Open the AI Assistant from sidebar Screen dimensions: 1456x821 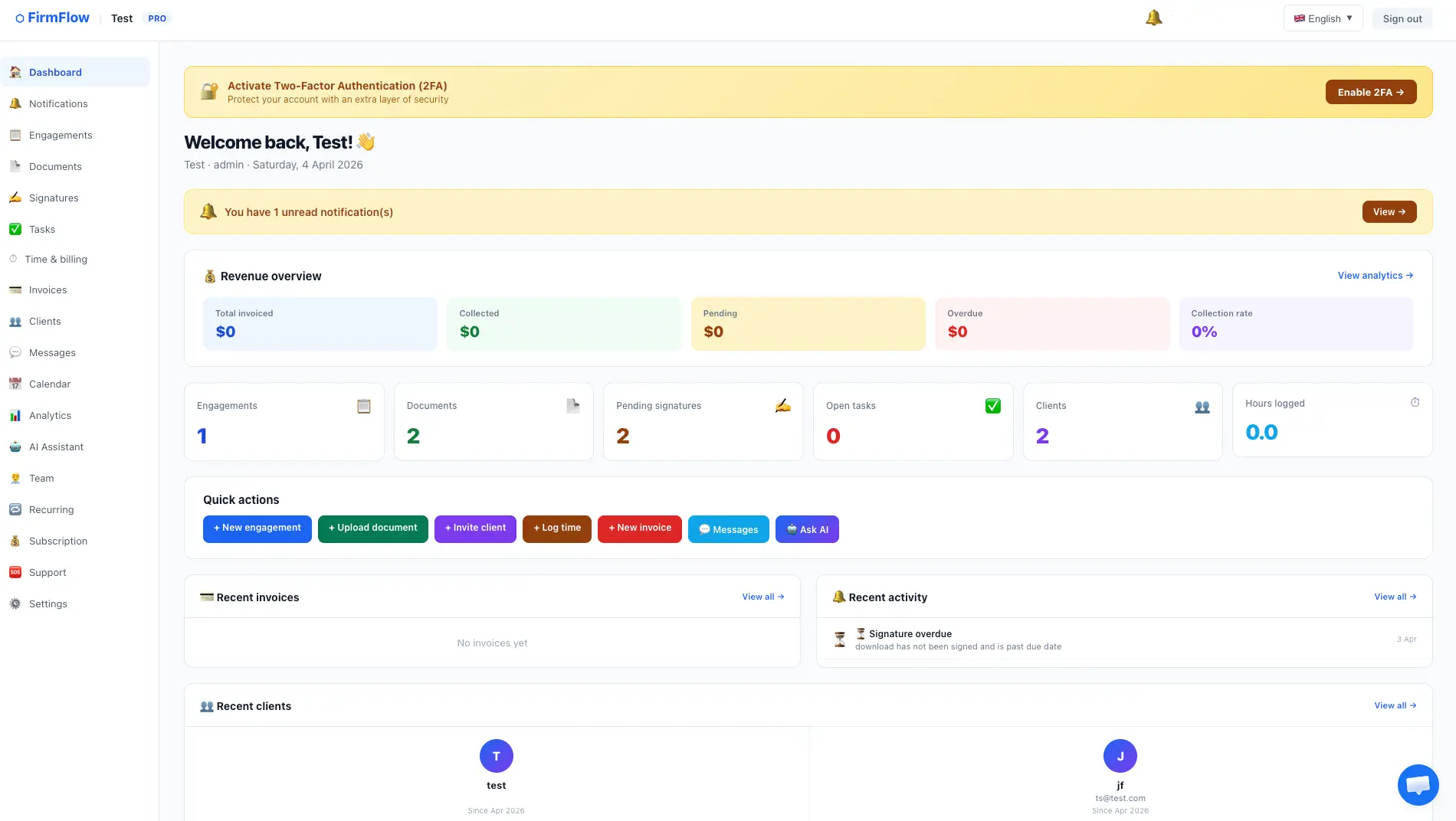pyautogui.click(x=56, y=446)
